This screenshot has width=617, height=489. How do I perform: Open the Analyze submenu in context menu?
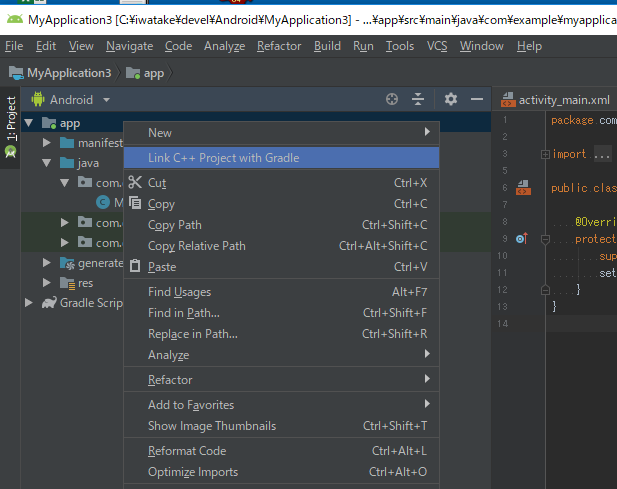pos(281,354)
